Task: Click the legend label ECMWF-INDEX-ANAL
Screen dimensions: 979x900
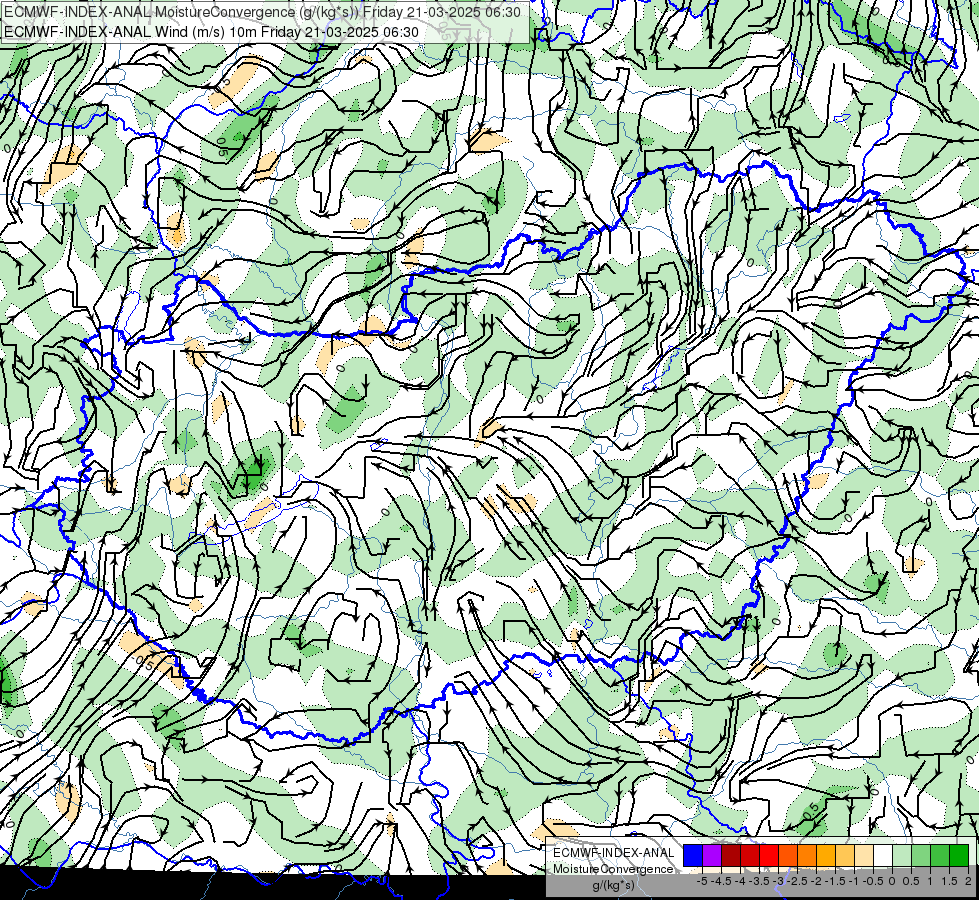Action: point(613,853)
